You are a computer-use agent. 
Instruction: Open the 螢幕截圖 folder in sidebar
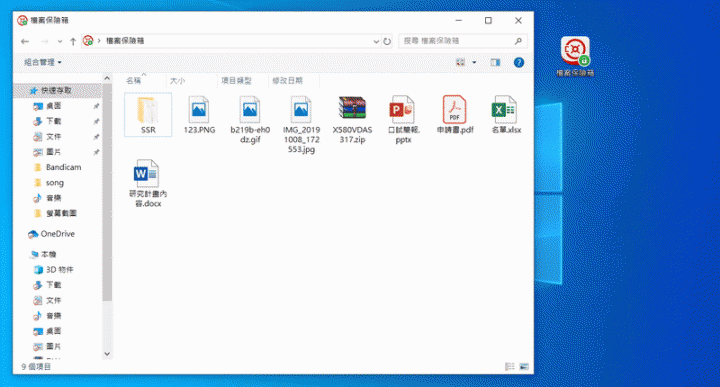tap(61, 213)
